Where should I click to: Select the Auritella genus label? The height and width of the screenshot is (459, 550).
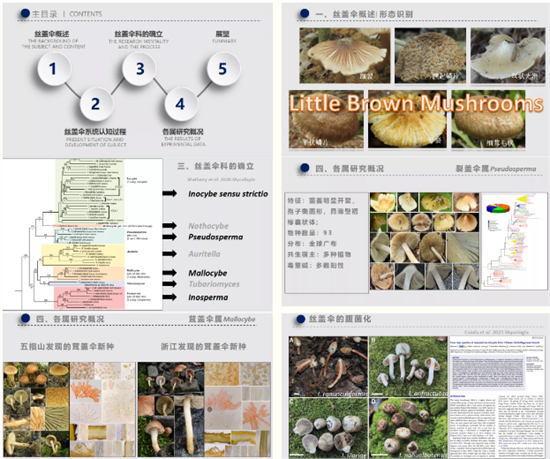tap(204, 254)
